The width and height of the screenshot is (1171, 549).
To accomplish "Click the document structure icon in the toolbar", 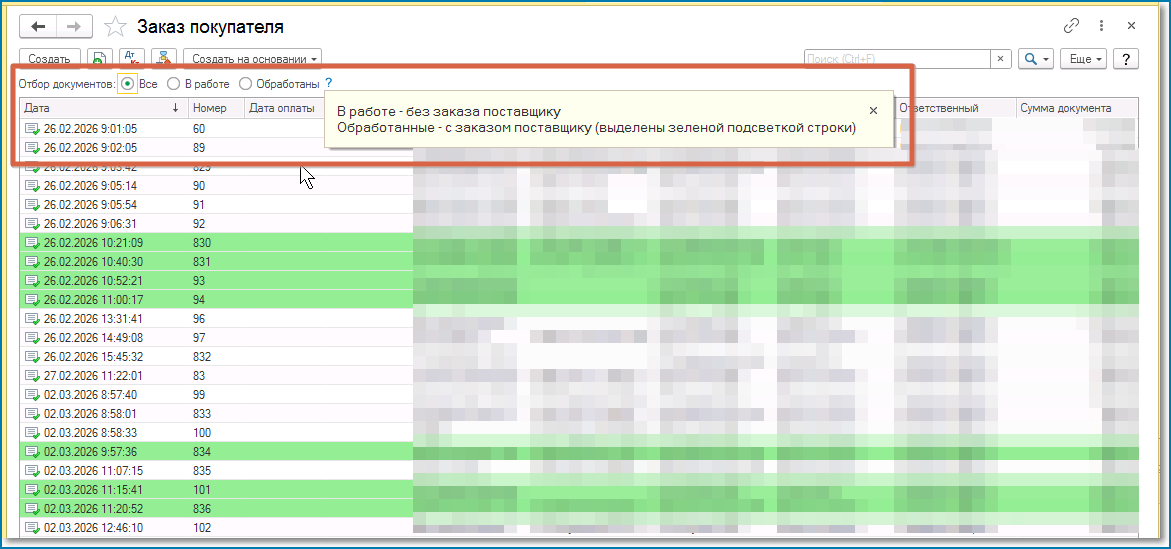I will 165,60.
